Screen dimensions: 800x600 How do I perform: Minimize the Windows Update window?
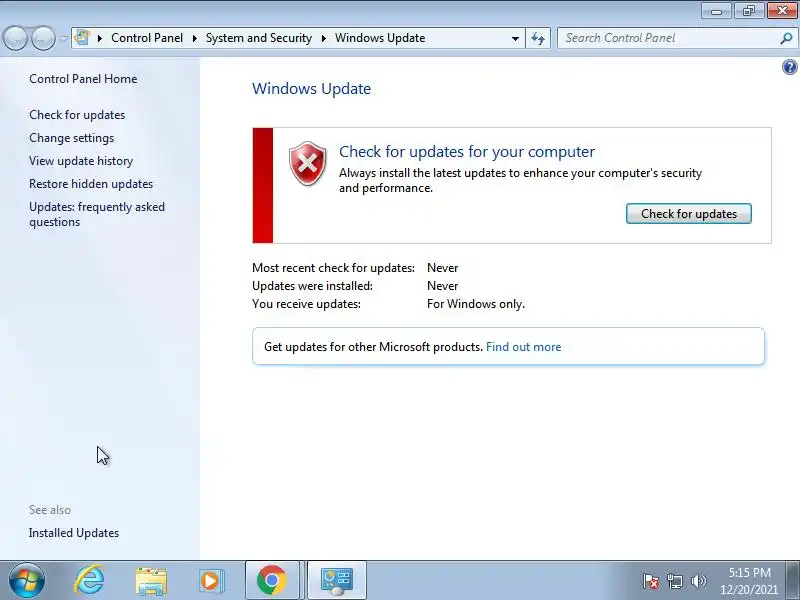(x=717, y=10)
